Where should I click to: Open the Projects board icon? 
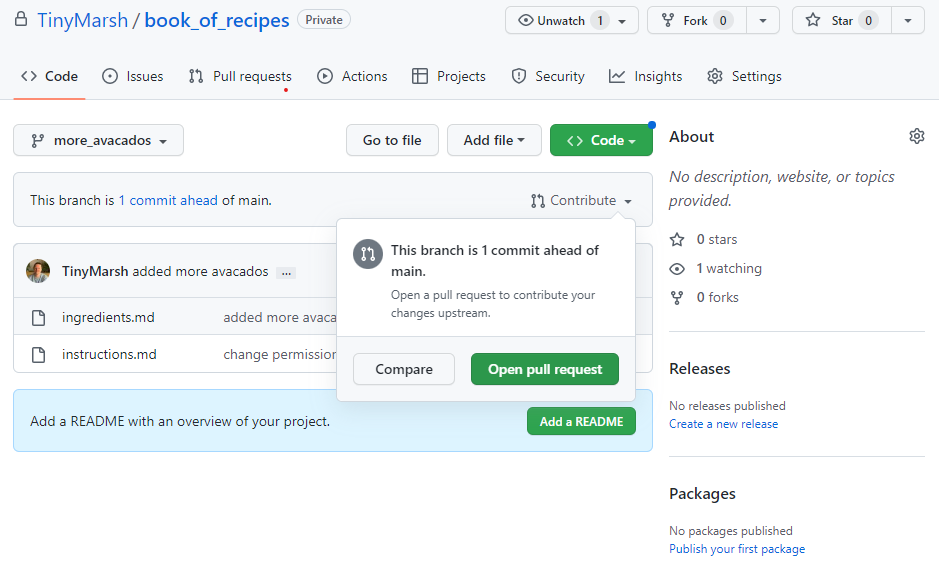(421, 75)
